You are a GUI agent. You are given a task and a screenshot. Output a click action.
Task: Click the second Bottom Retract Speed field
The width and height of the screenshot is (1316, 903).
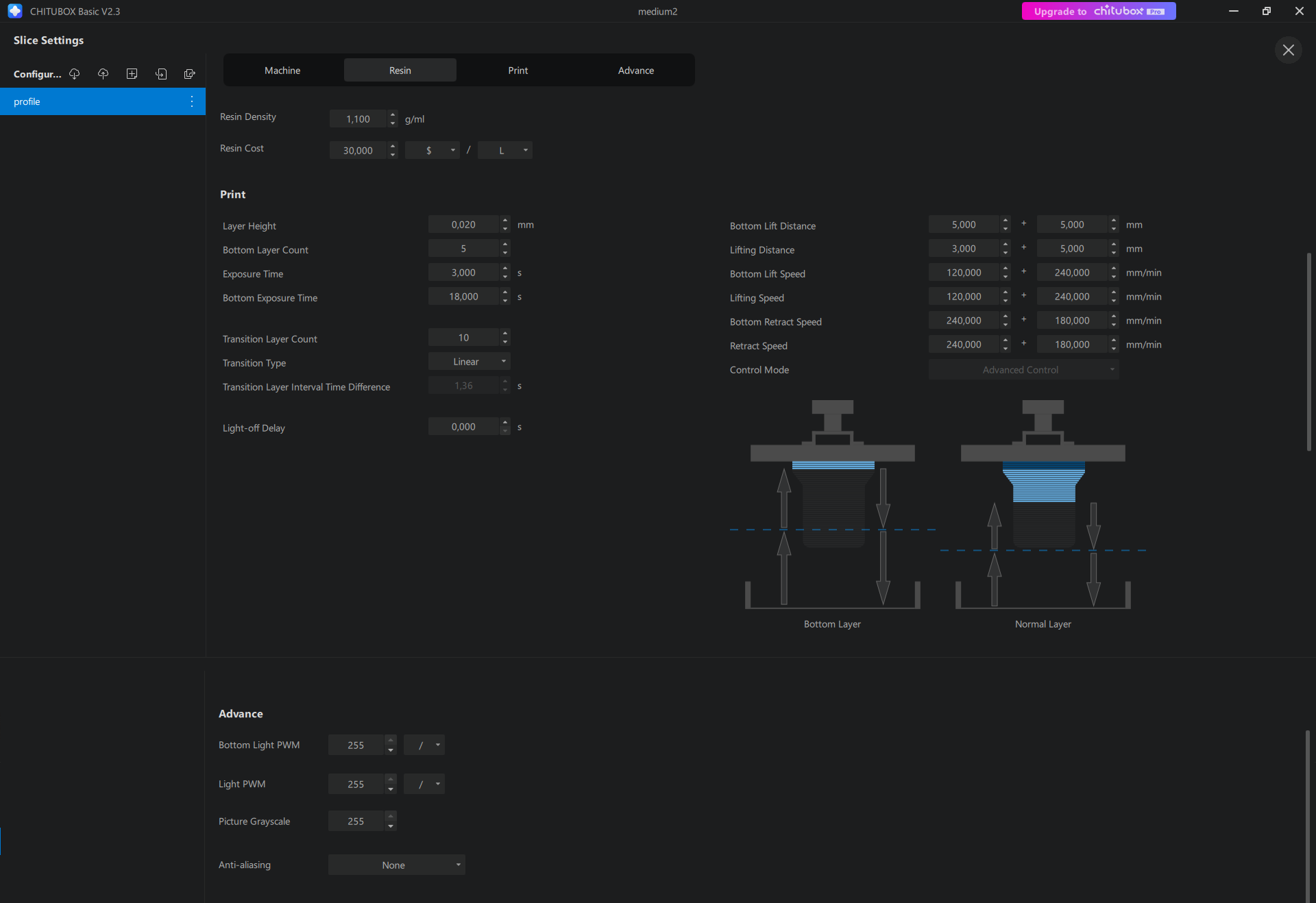(x=1073, y=320)
